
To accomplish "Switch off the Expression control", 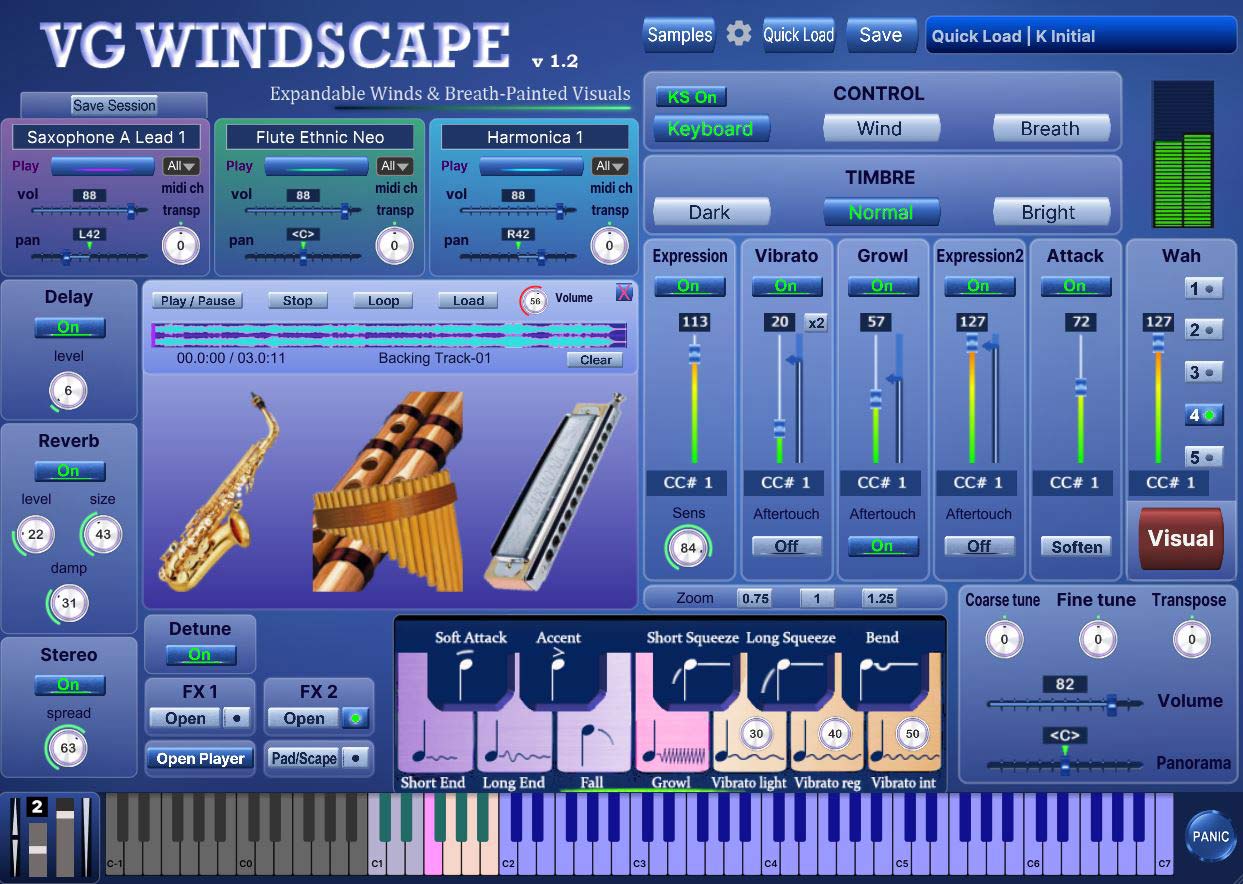I will (689, 286).
